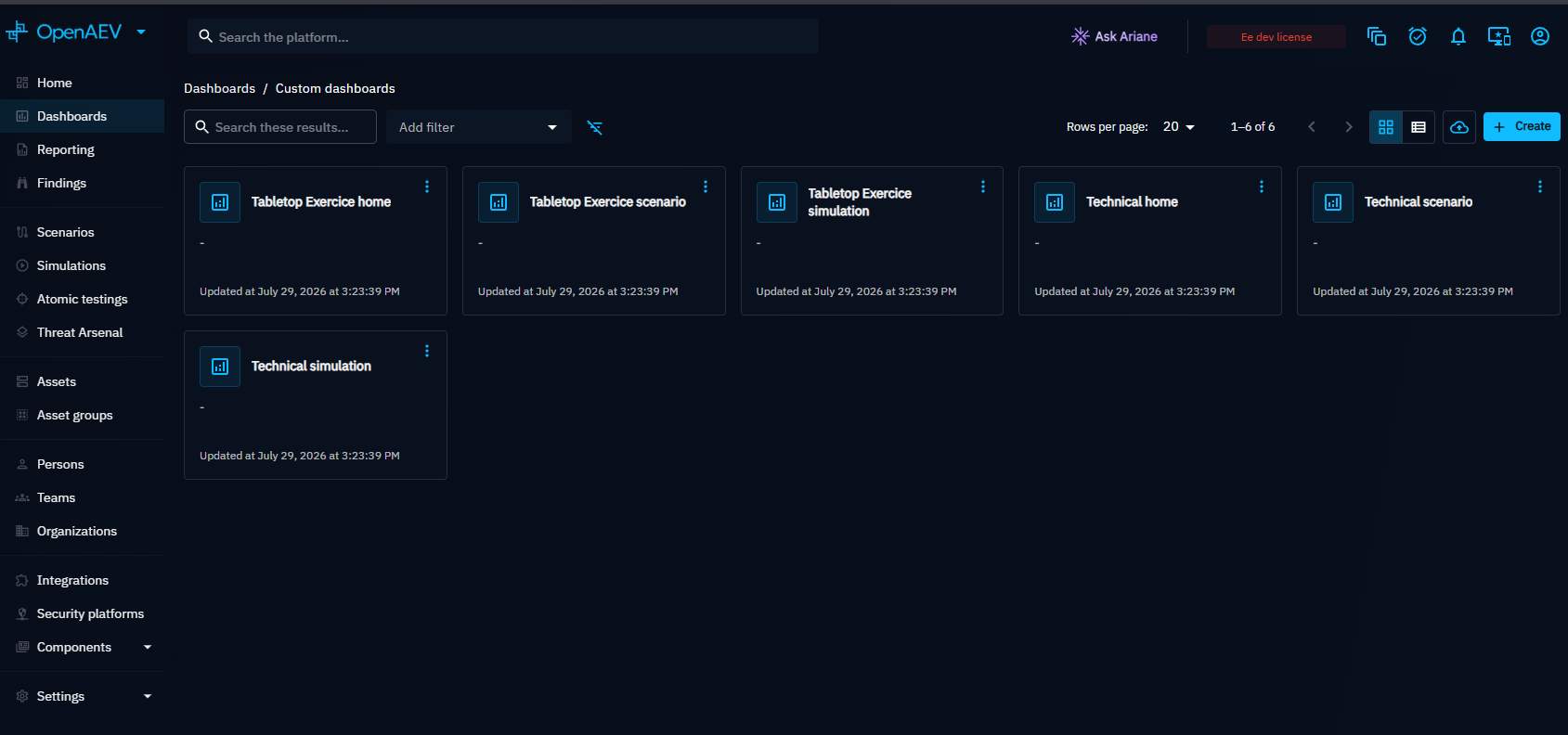The width and height of the screenshot is (1568, 735).
Task: Open the Add filter dropdown
Action: click(x=479, y=127)
